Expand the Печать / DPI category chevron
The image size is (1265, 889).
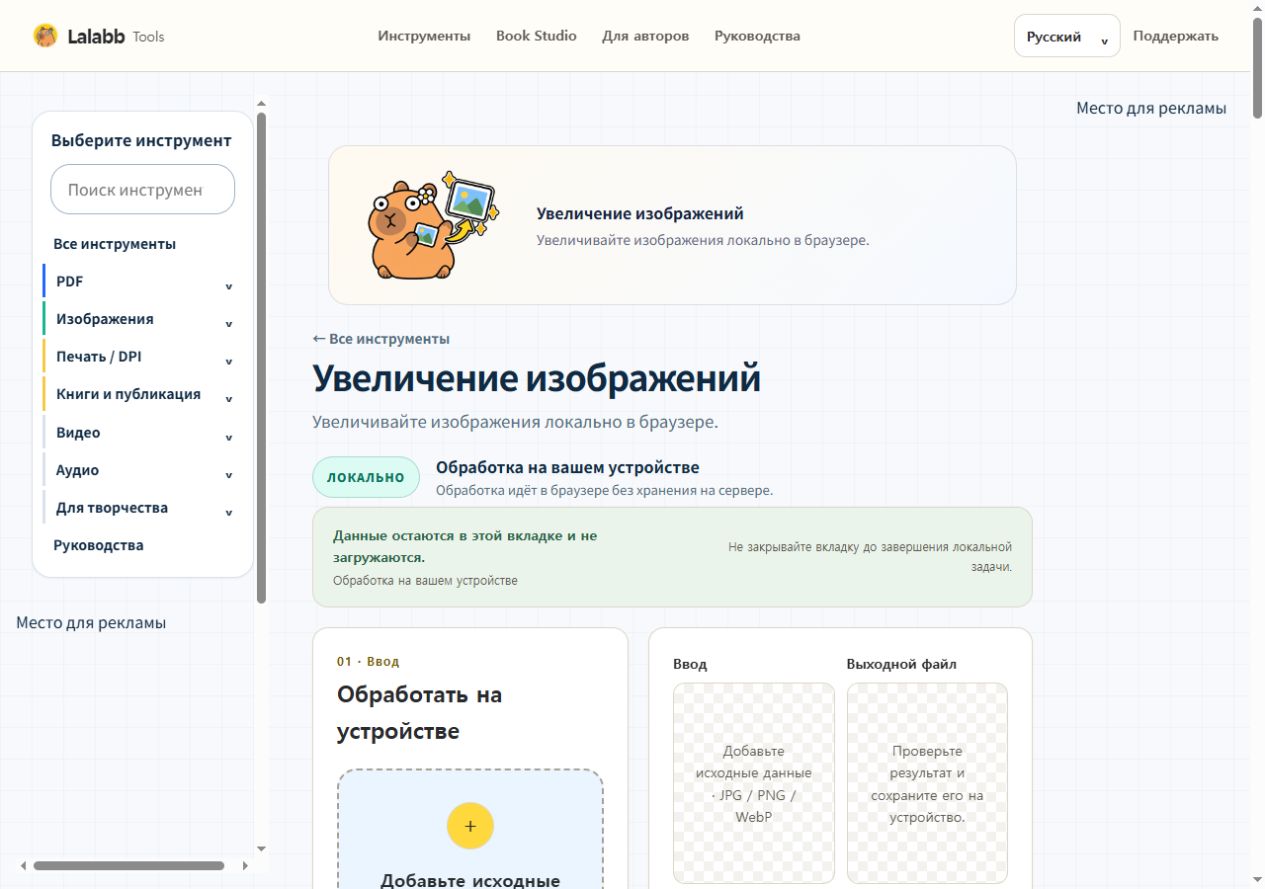[228, 361]
